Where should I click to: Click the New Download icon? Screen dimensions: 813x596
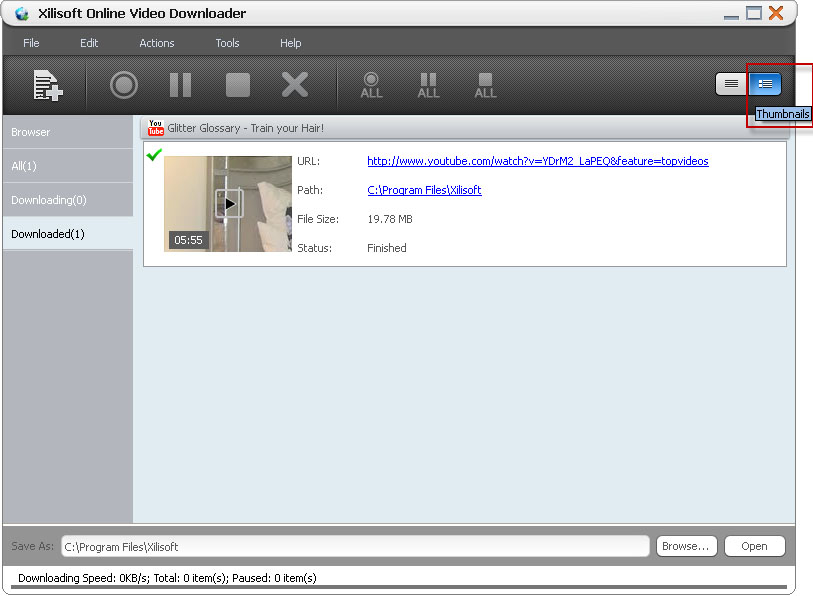point(48,85)
